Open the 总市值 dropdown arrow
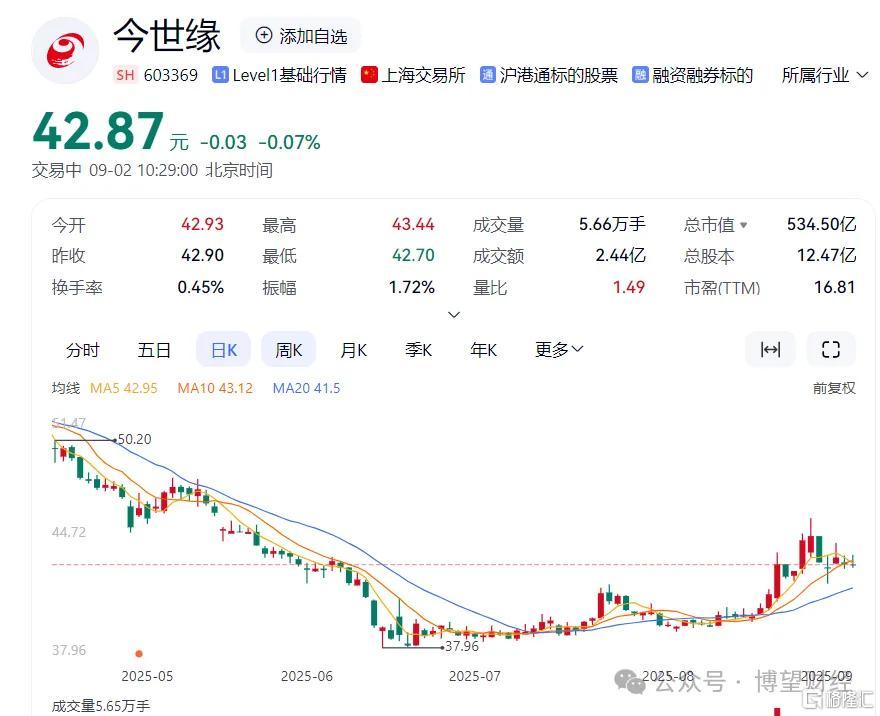 [744, 225]
